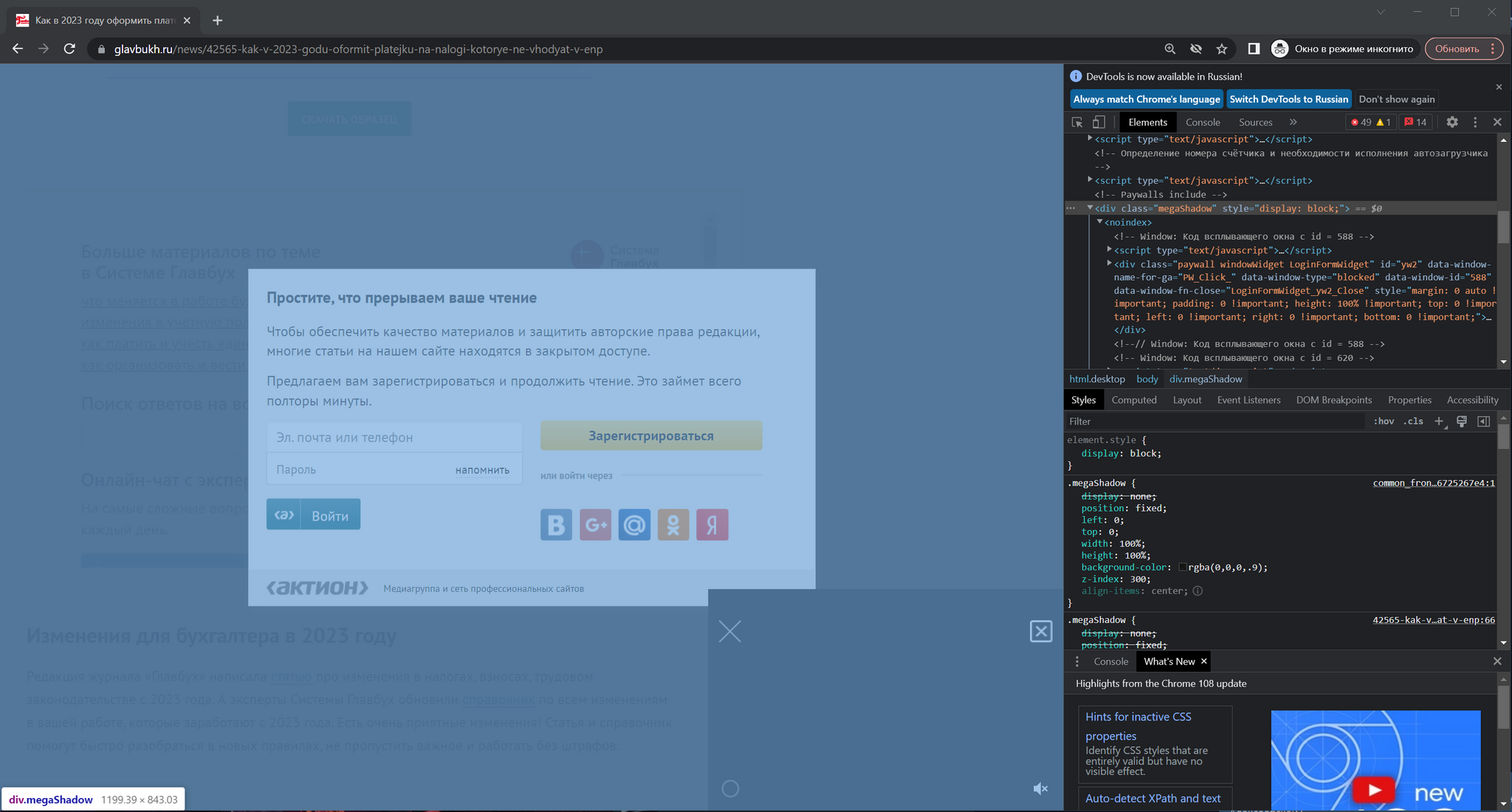Viewport: 1512px width, 812px height.
Task: Toggle the device toolbar icon
Action: 1099,123
